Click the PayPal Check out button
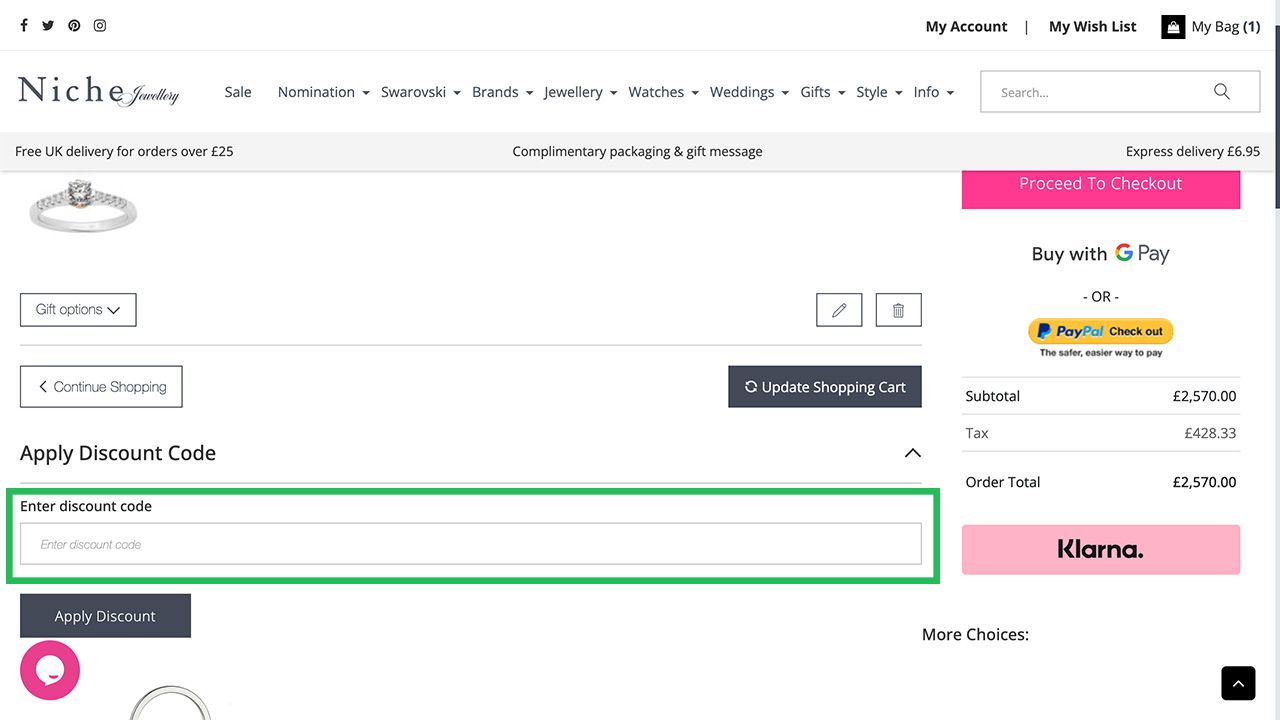 click(1101, 331)
